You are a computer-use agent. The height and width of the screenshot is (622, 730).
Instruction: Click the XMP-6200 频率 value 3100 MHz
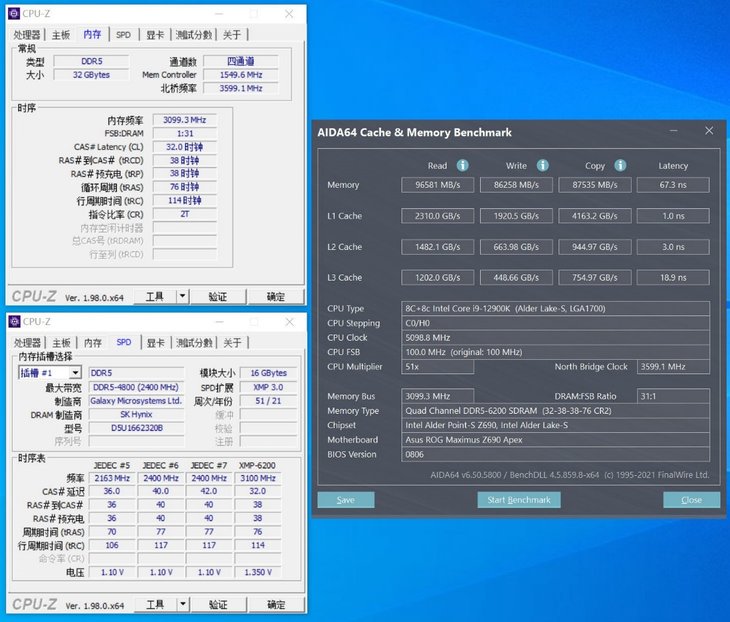tap(258, 478)
